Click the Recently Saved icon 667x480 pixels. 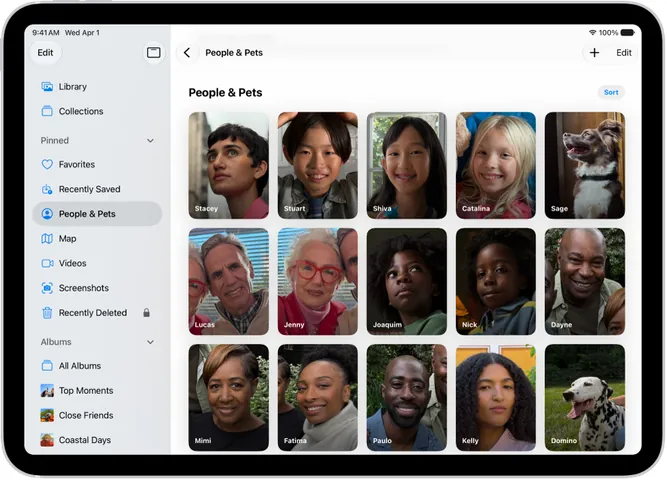[47, 189]
